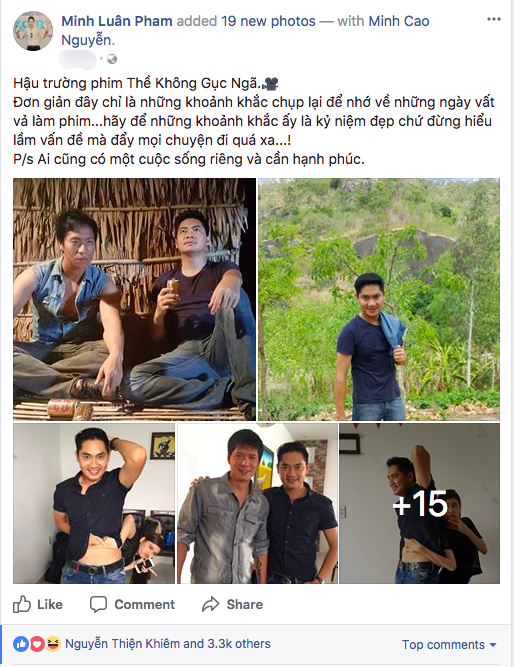The image size is (514, 667).
Task: Open the +15 more photos thumbnail
Action: (420, 503)
